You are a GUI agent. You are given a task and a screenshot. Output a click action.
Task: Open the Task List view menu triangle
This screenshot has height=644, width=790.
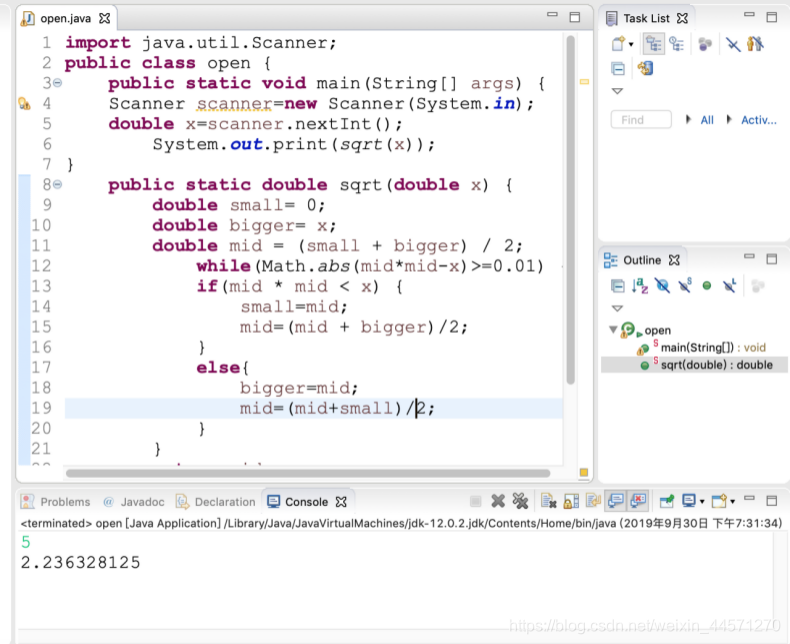pyautogui.click(x=617, y=91)
